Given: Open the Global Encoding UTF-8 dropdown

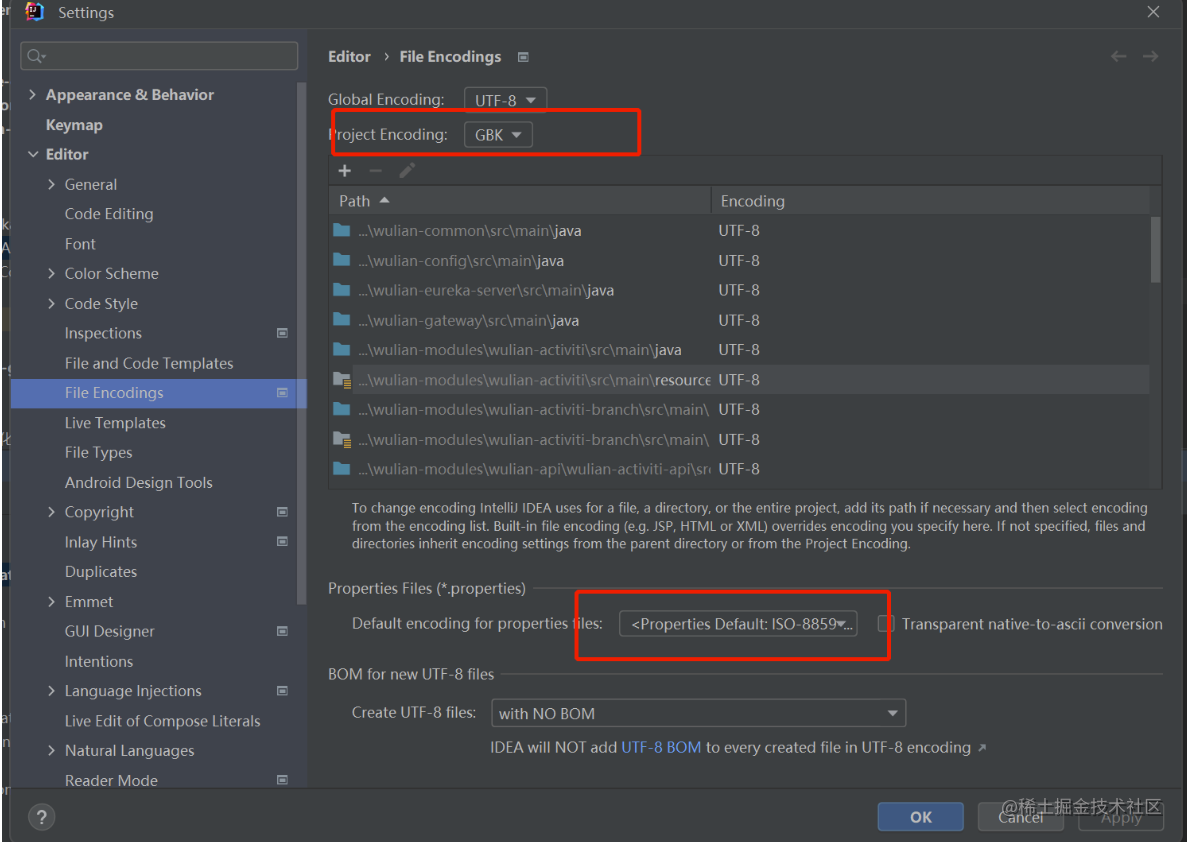Looking at the screenshot, I should point(505,100).
